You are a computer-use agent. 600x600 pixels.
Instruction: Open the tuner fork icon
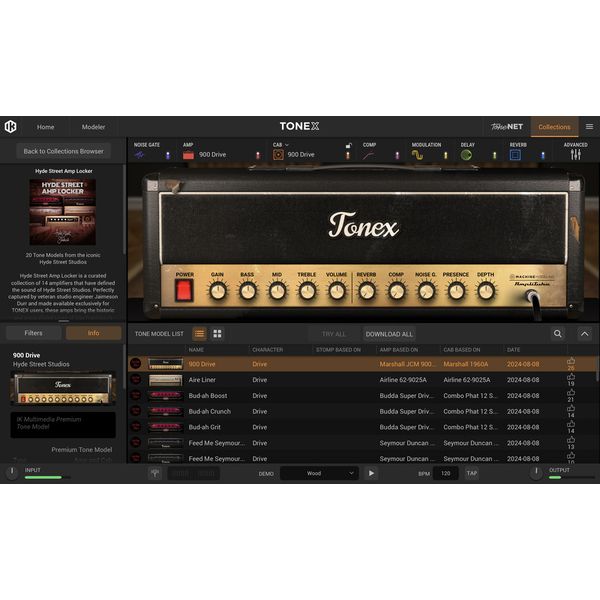click(x=155, y=473)
